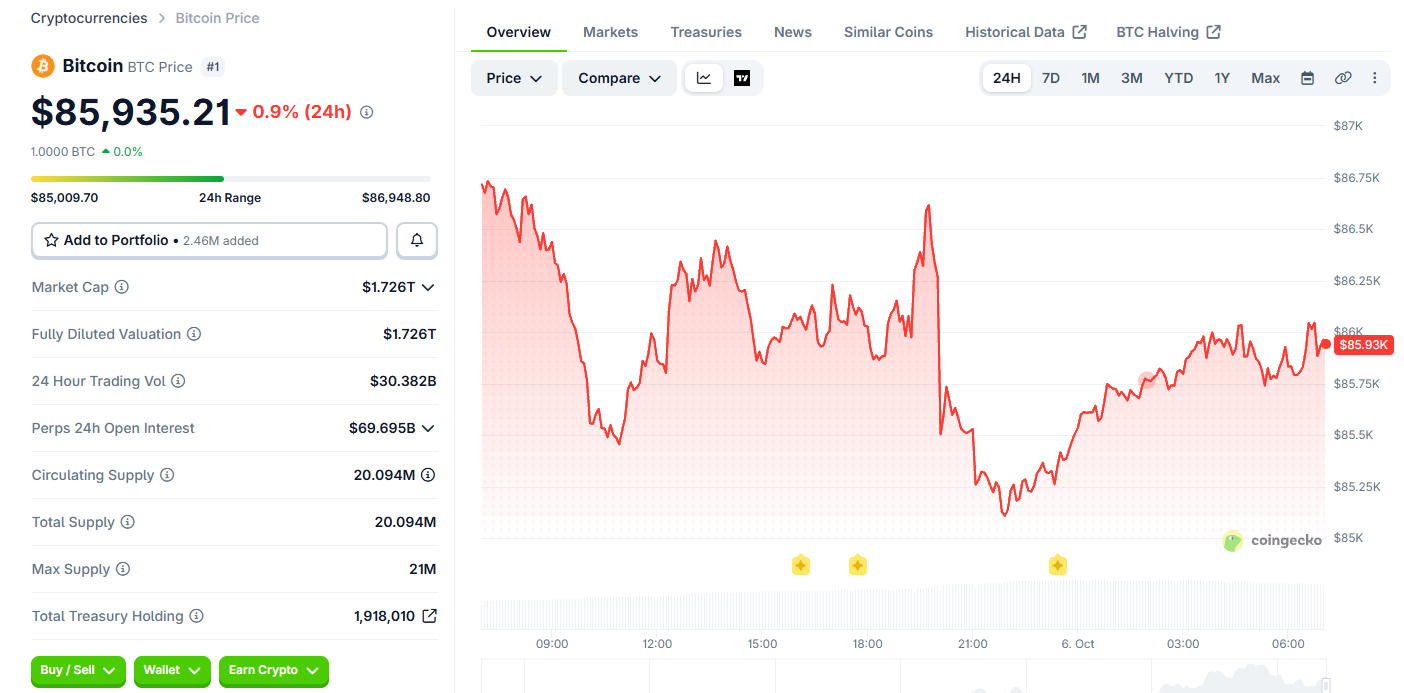Click the 24h Range progress bar
The width and height of the screenshot is (1404, 693).
coord(231,179)
